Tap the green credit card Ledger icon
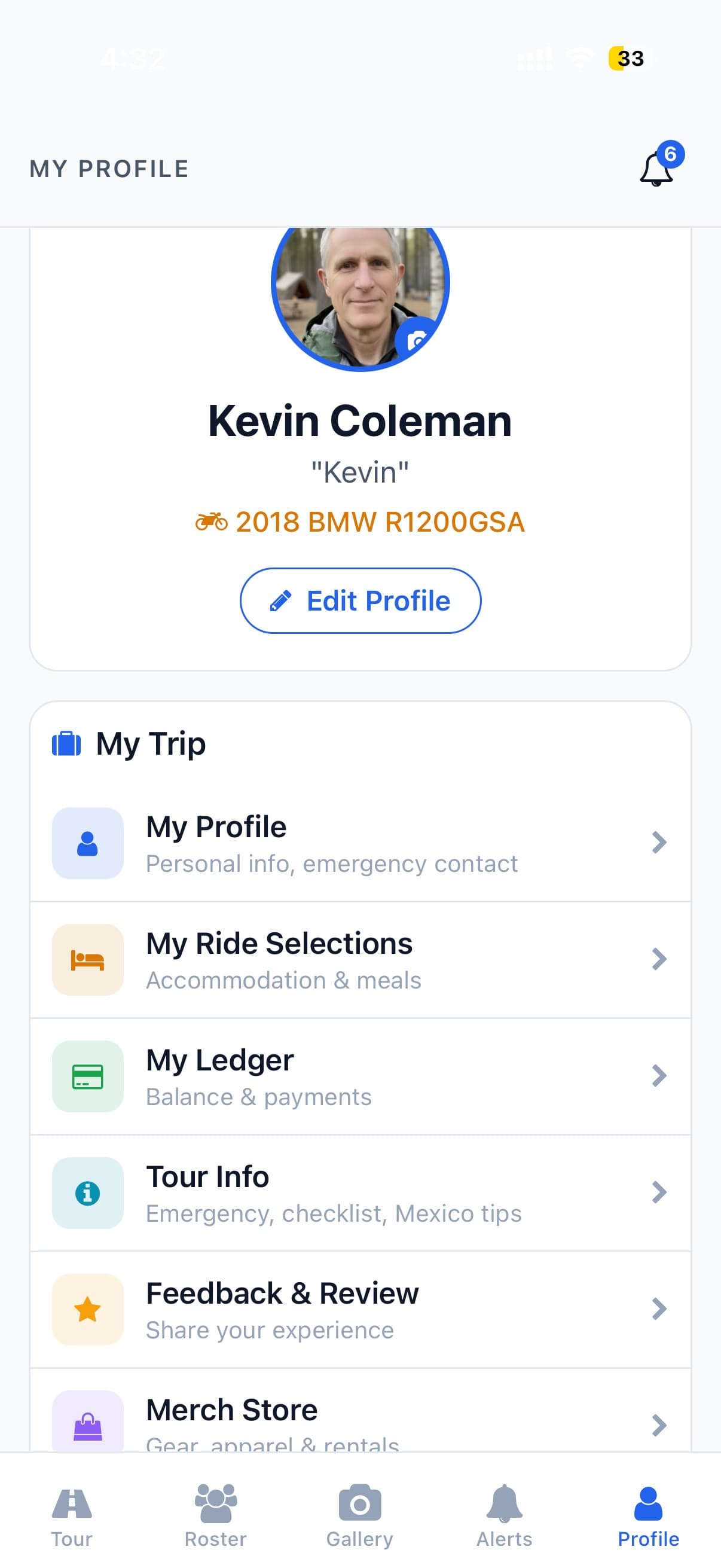 (88, 1076)
